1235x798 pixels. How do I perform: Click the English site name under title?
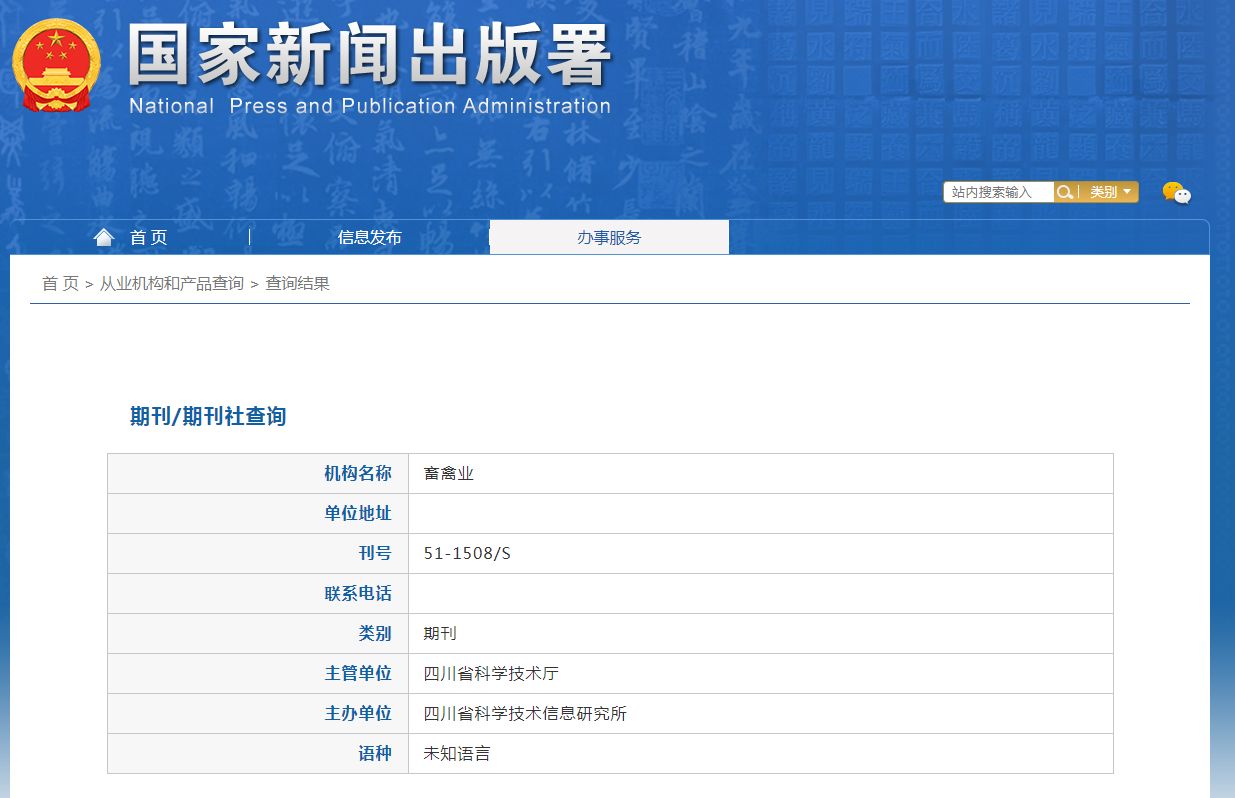click(x=369, y=106)
